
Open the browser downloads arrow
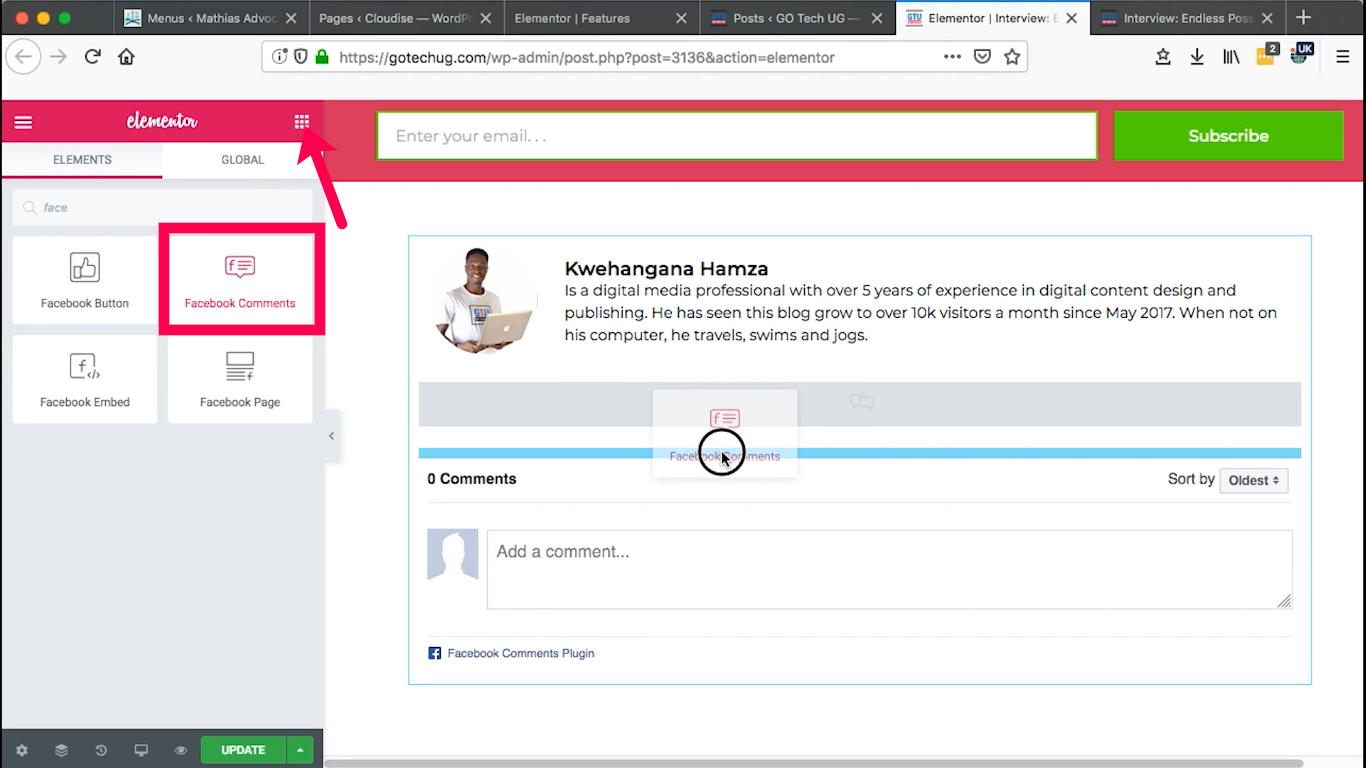pos(1197,57)
